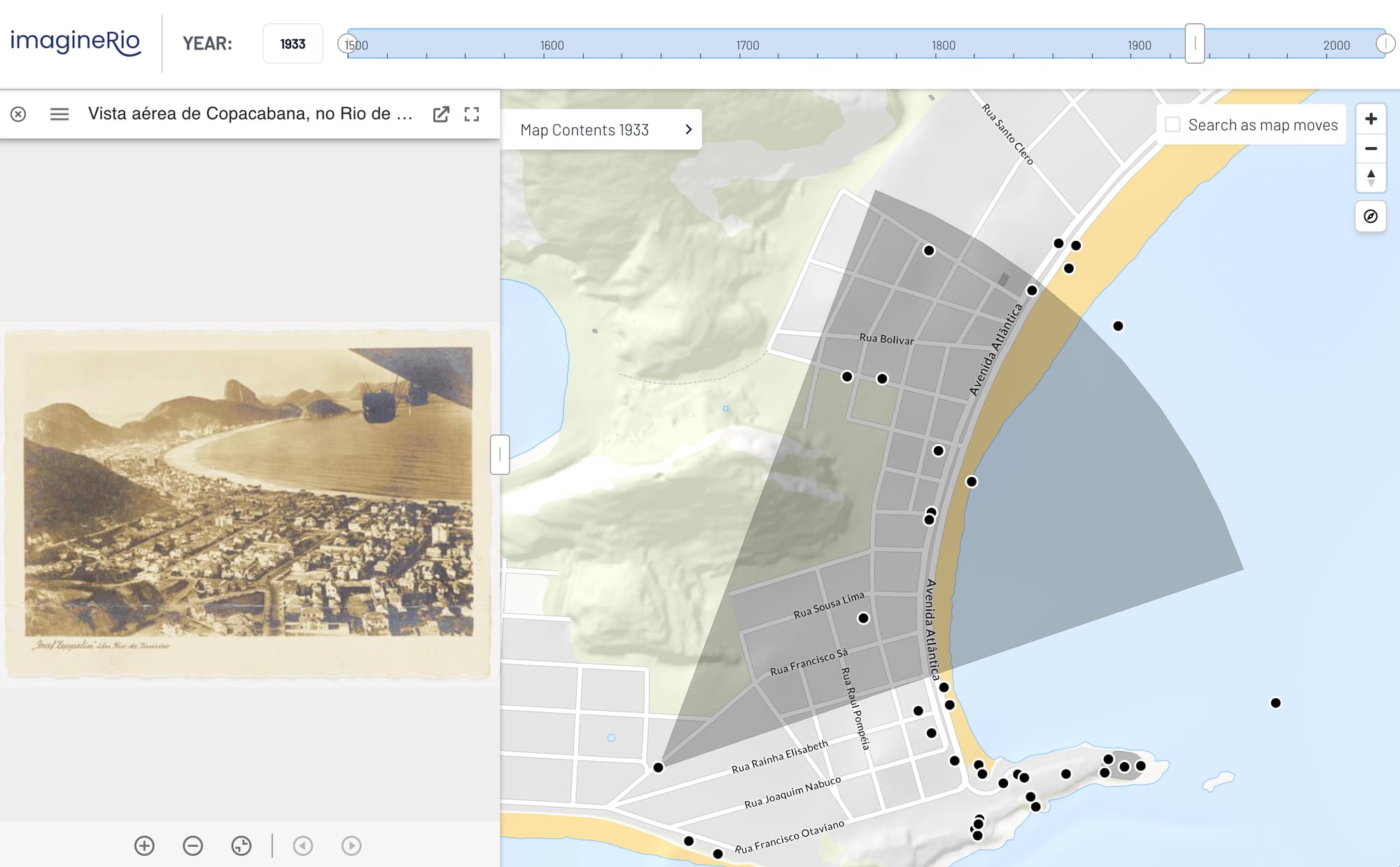Click the compass orientation button
Image resolution: width=1400 pixels, height=867 pixels.
1371,216
